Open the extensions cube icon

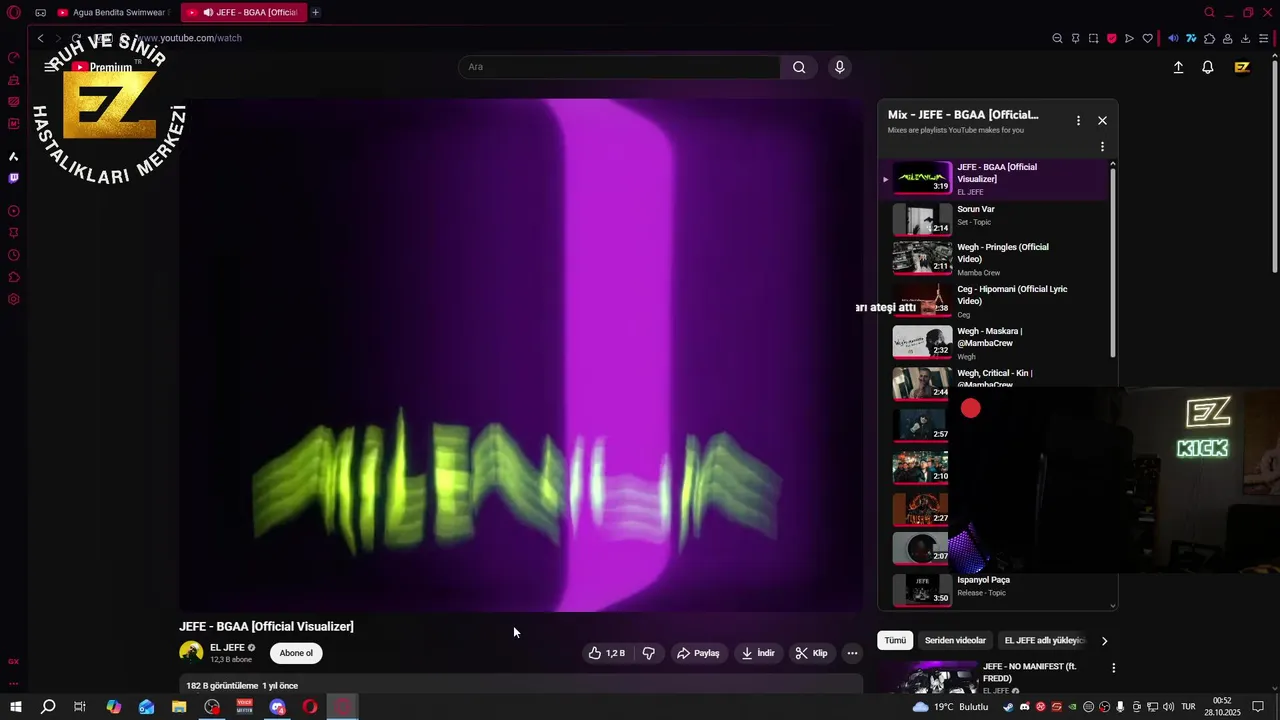pos(1209,38)
